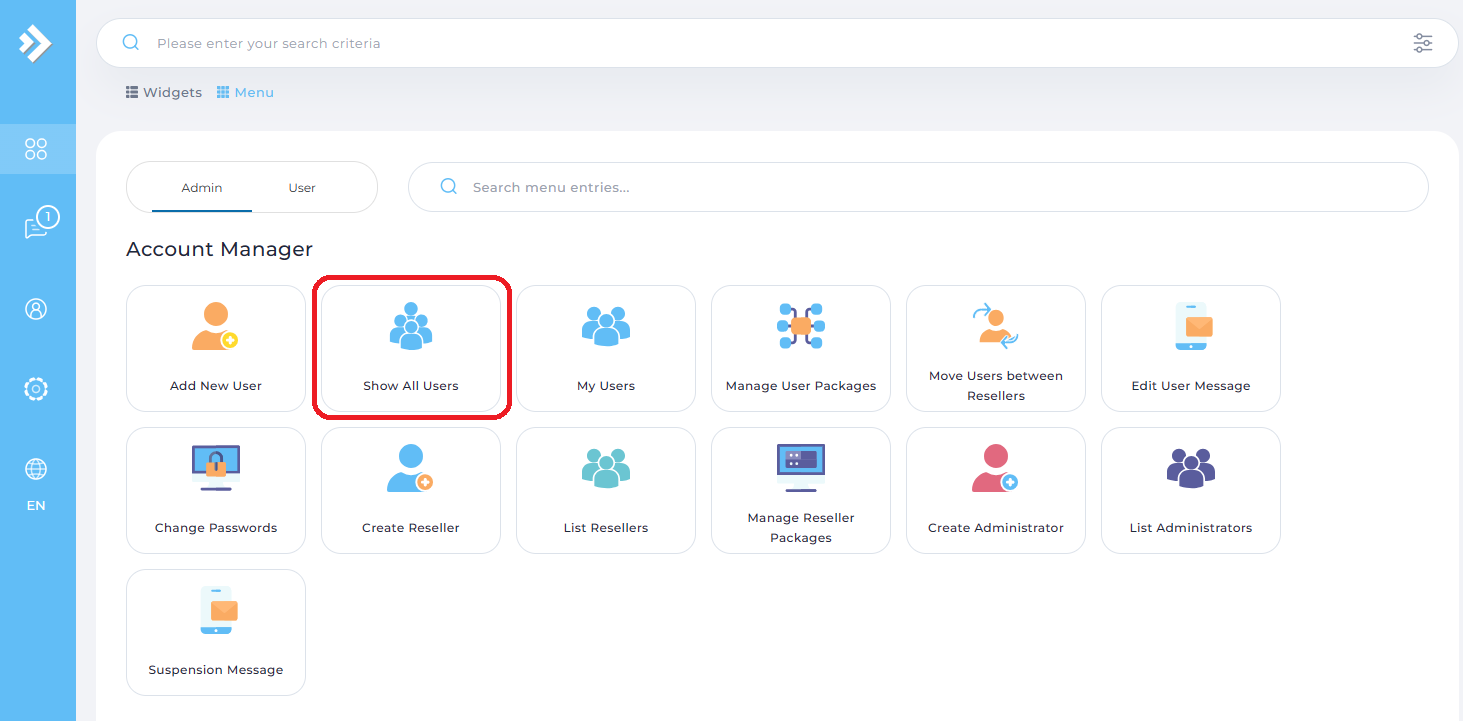Image resolution: width=1463 pixels, height=721 pixels.
Task: Open Change Passwords tile
Action: point(216,490)
